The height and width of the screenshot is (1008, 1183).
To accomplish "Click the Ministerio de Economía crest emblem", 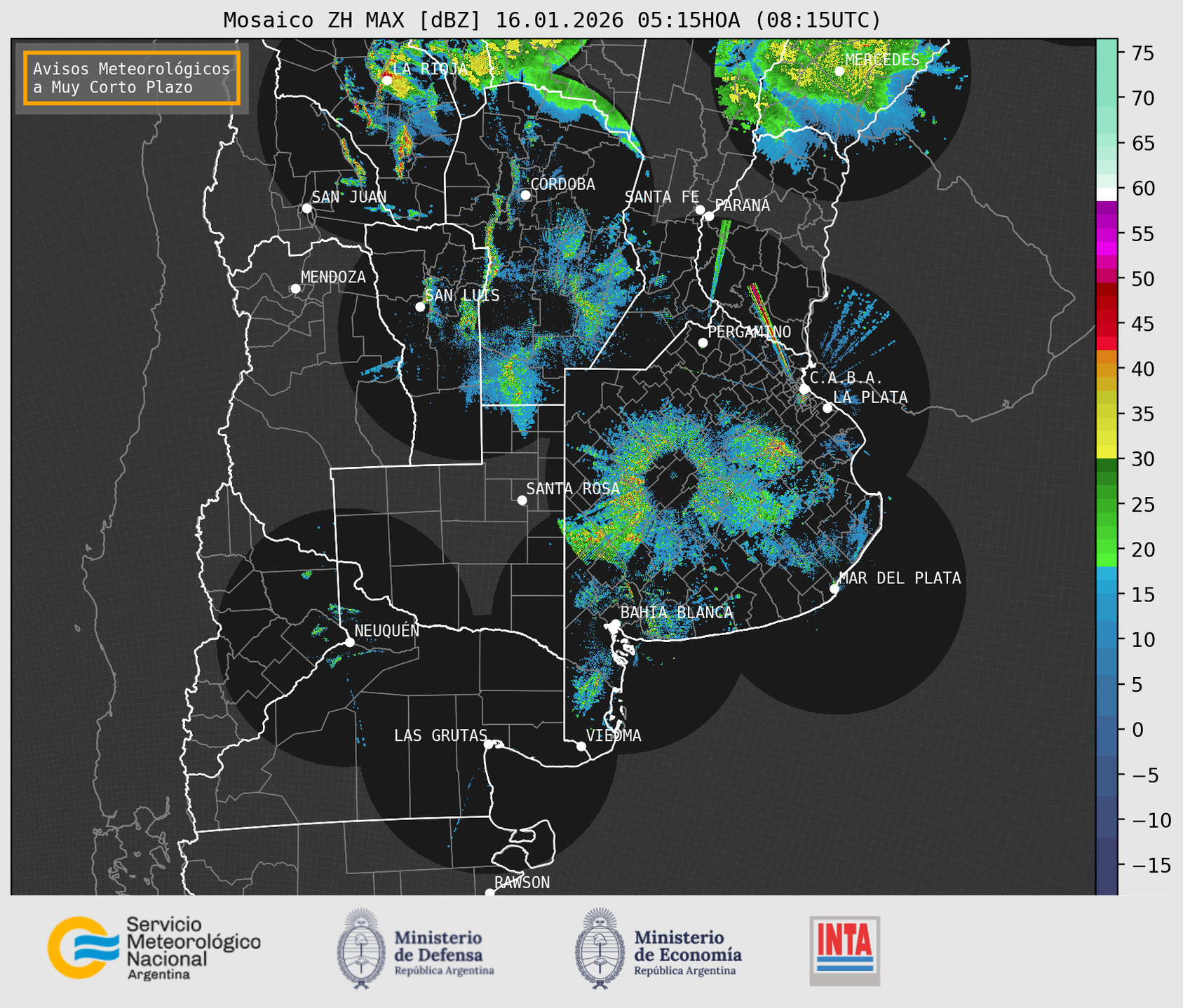I will [x=600, y=948].
